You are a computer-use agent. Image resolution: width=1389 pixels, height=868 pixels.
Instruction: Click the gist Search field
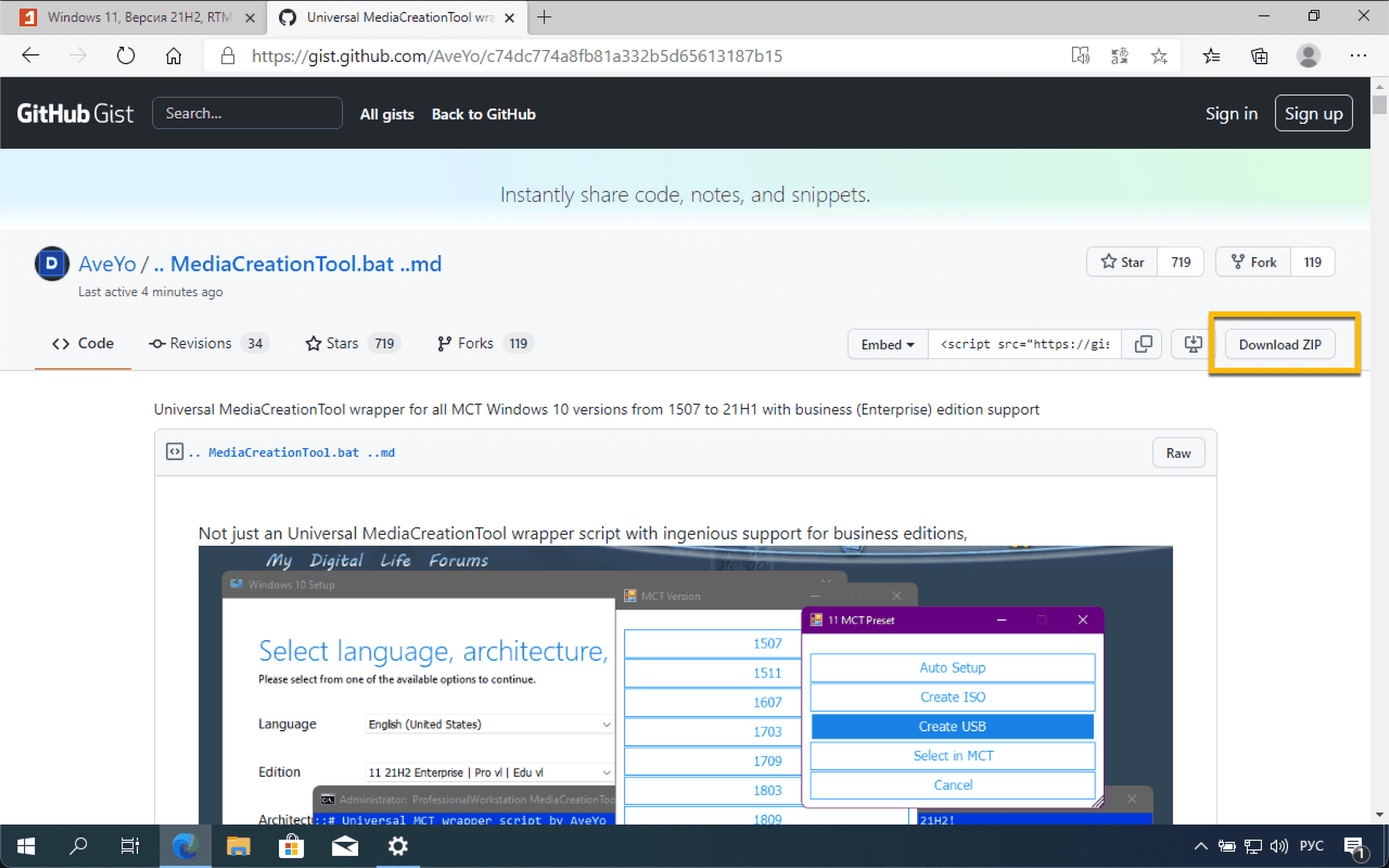pos(247,113)
